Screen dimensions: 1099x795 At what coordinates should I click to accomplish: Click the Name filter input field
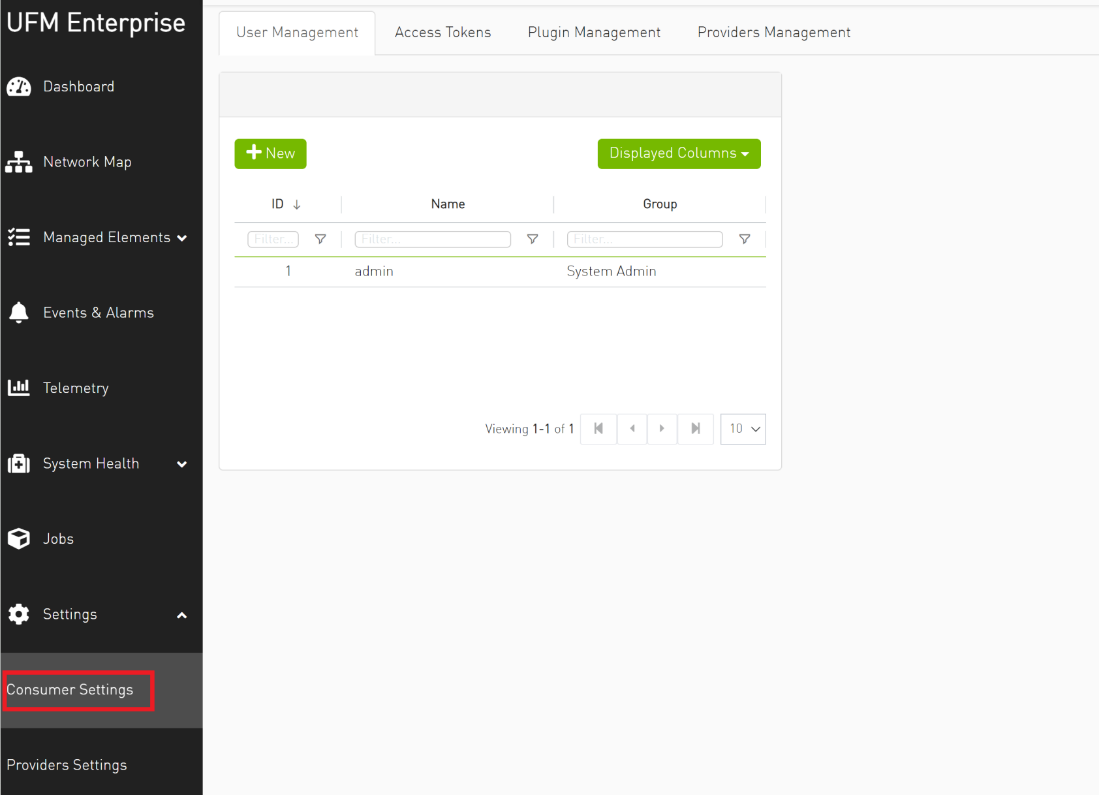click(432, 239)
